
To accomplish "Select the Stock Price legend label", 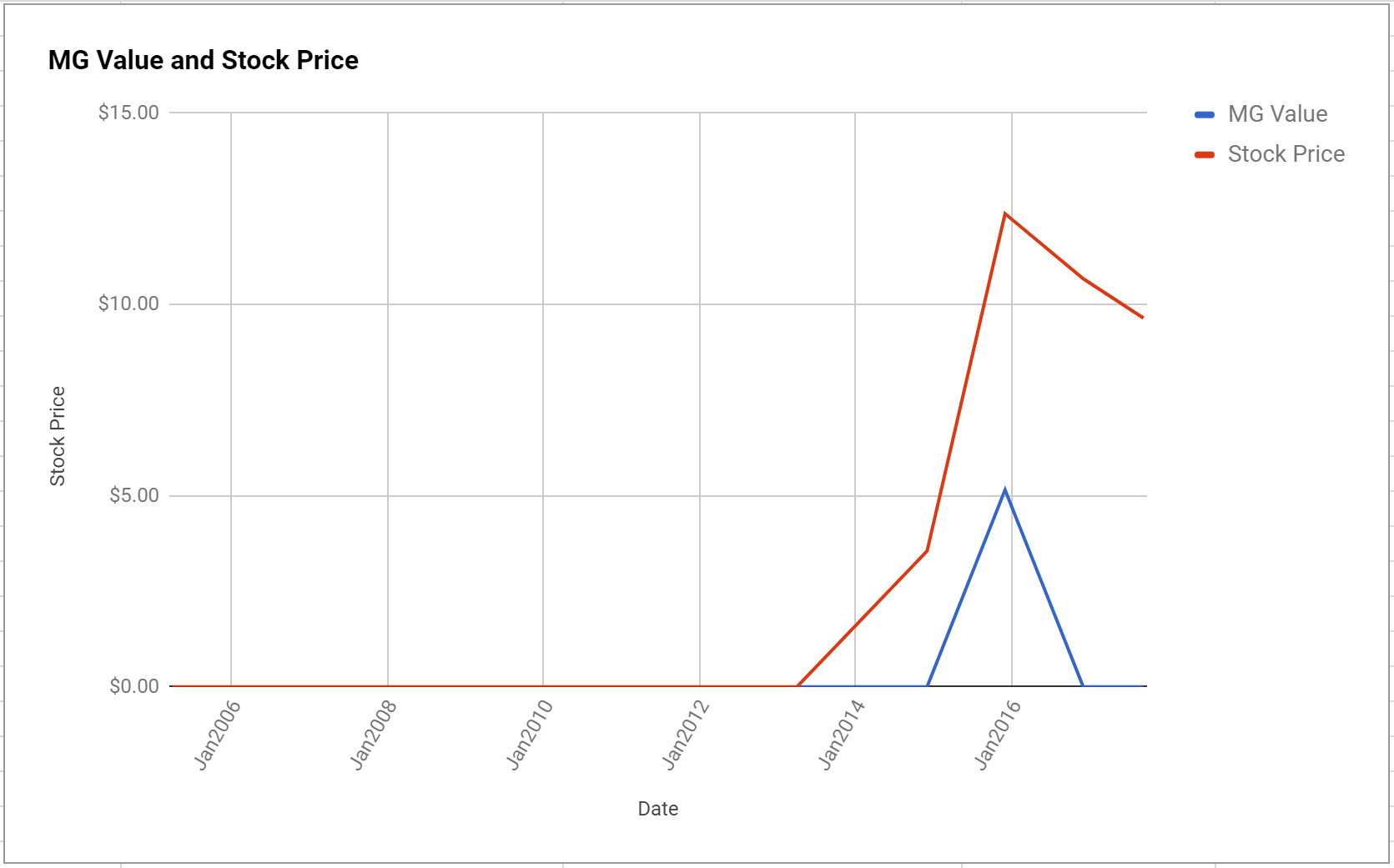I will [x=1286, y=154].
